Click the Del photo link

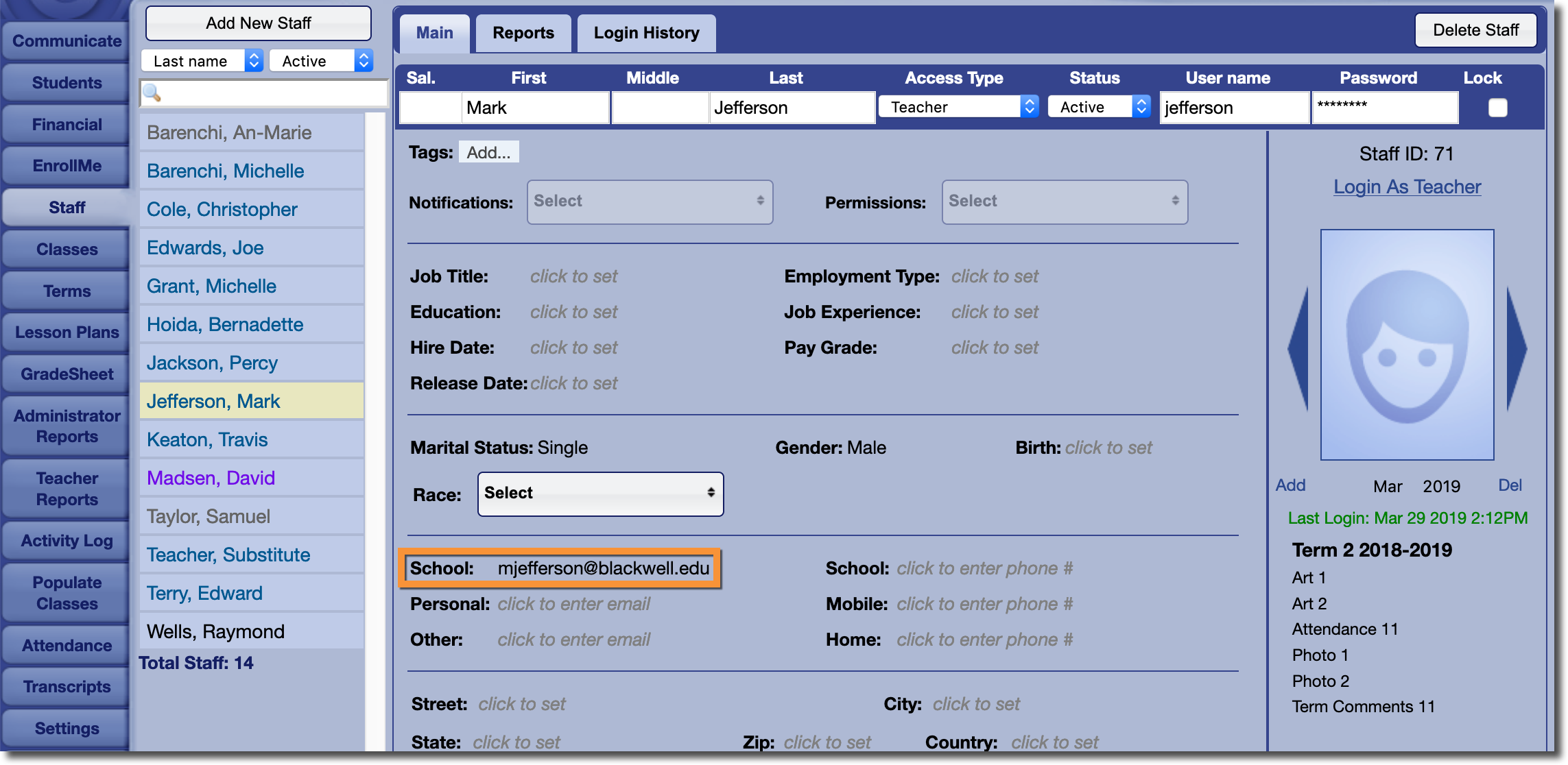pyautogui.click(x=1510, y=485)
